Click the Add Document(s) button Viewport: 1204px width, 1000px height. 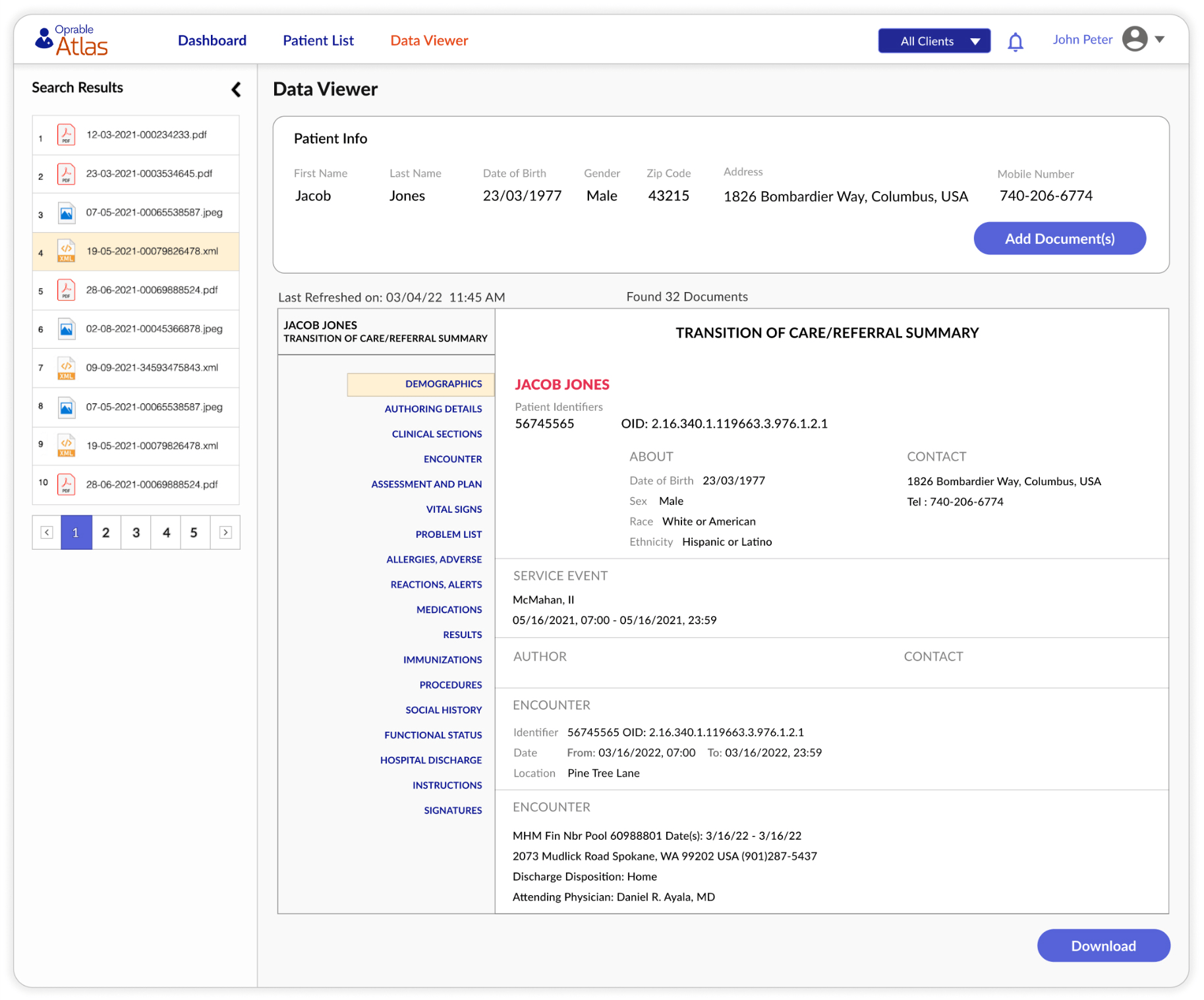[x=1059, y=238]
